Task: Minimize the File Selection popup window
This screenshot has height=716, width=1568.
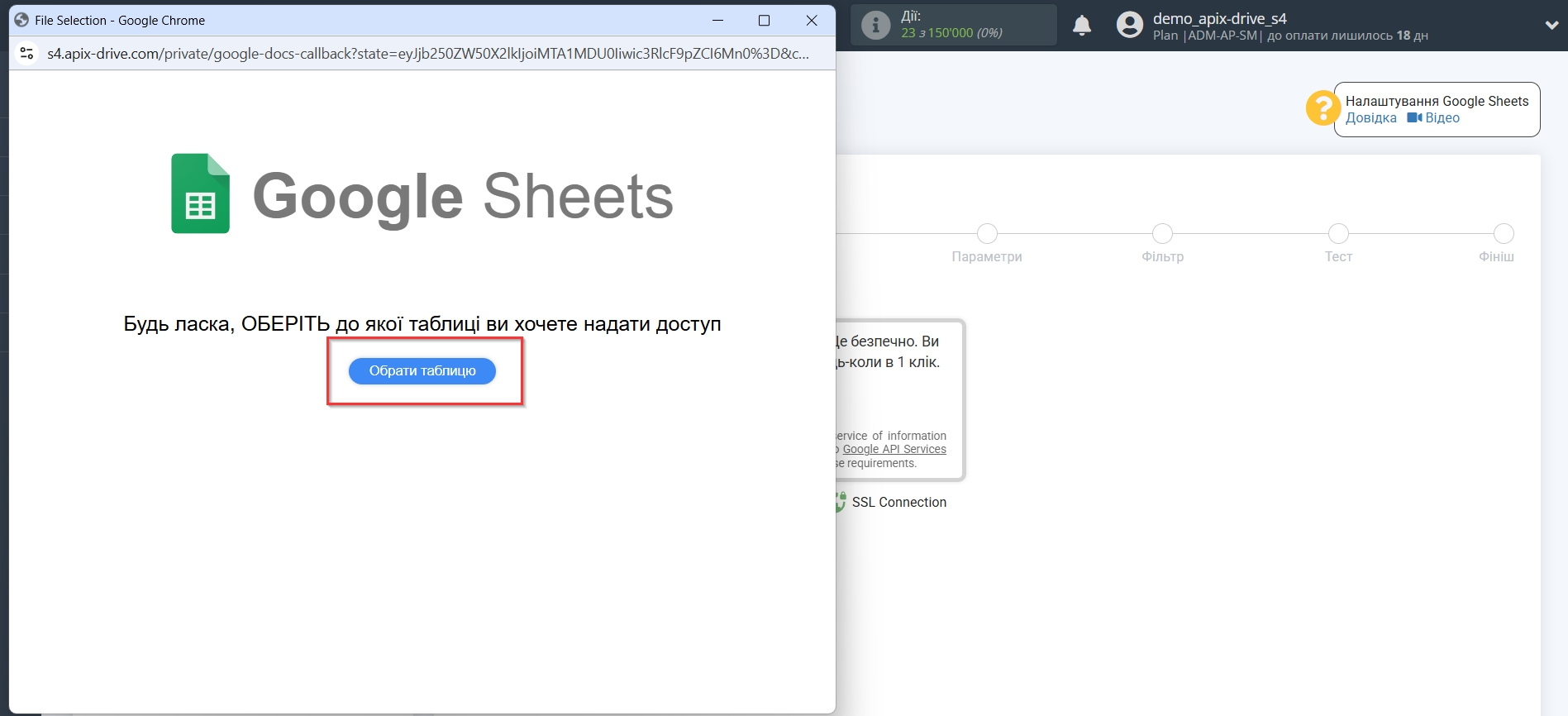Action: (x=717, y=20)
